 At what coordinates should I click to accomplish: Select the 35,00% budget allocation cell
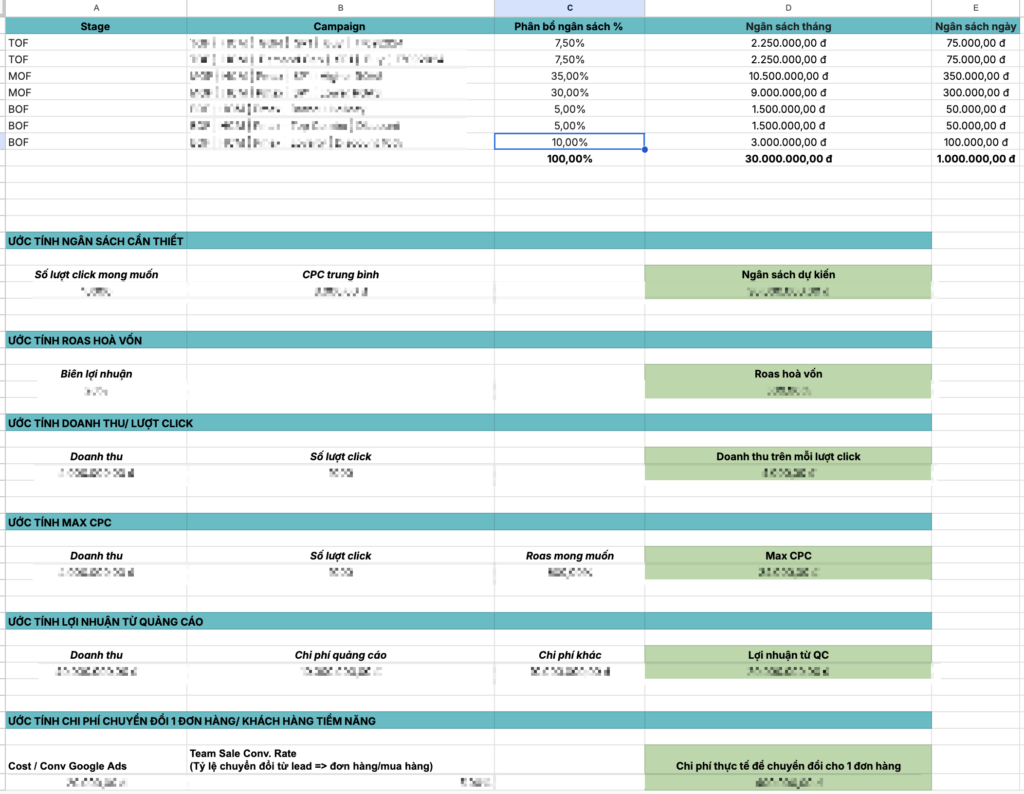[569, 76]
